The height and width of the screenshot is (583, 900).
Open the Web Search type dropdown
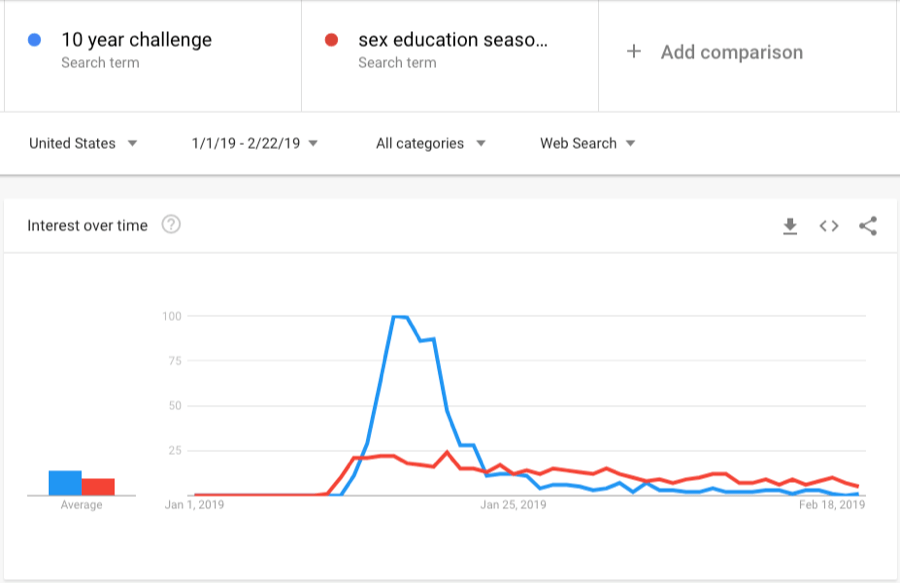pos(587,143)
